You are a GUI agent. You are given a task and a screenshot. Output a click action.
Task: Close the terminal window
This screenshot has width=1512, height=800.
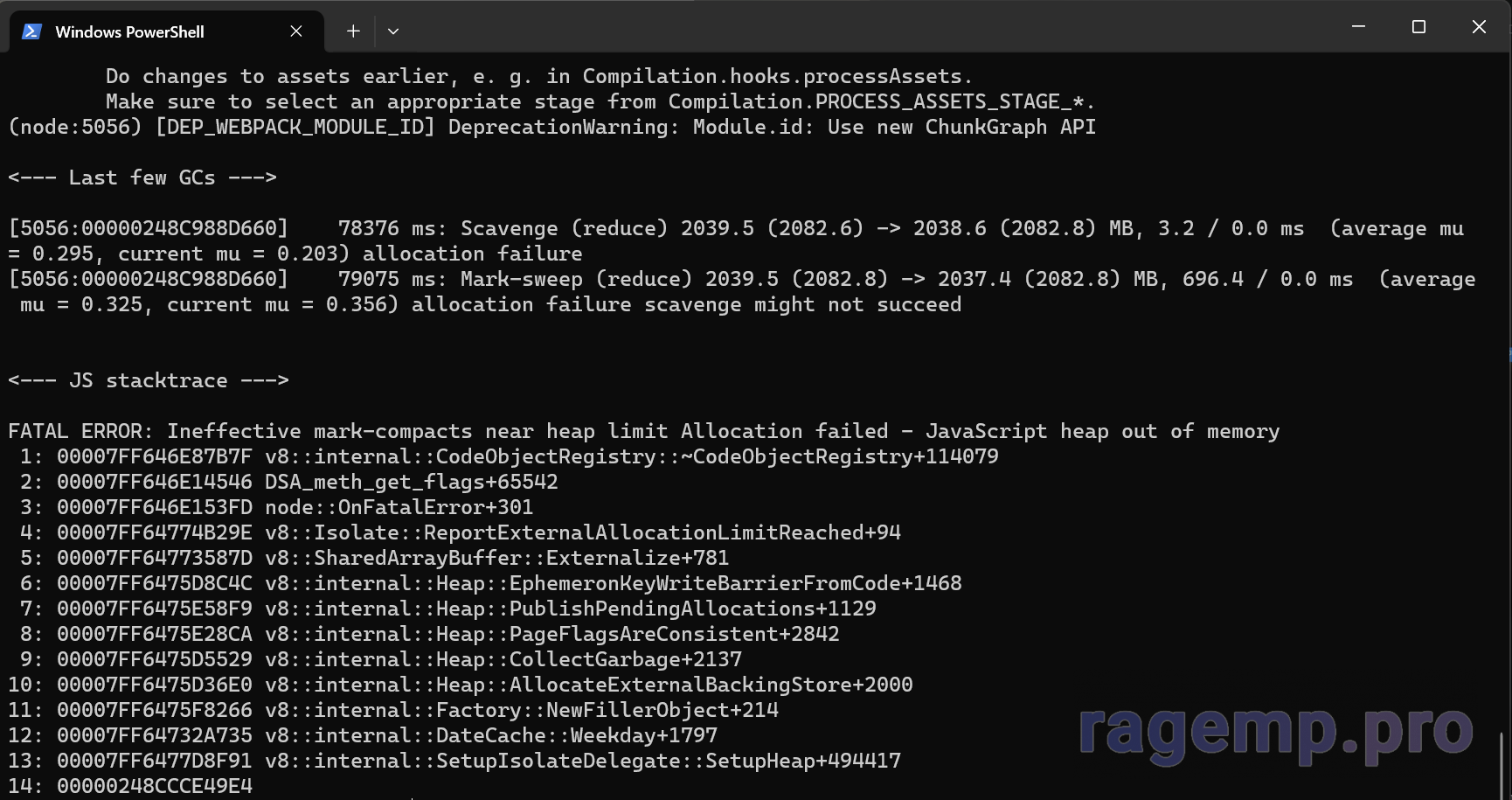tap(1479, 27)
